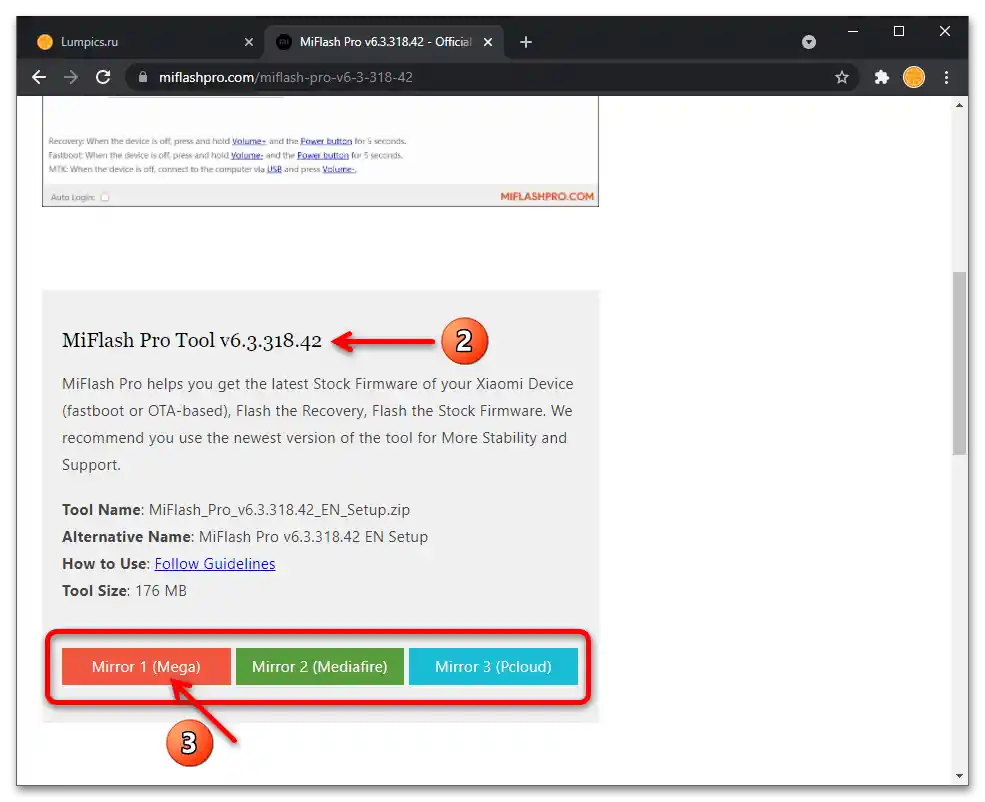The width and height of the screenshot is (985, 802).
Task: Open the tab search dropdown arrow
Action: coord(809,42)
